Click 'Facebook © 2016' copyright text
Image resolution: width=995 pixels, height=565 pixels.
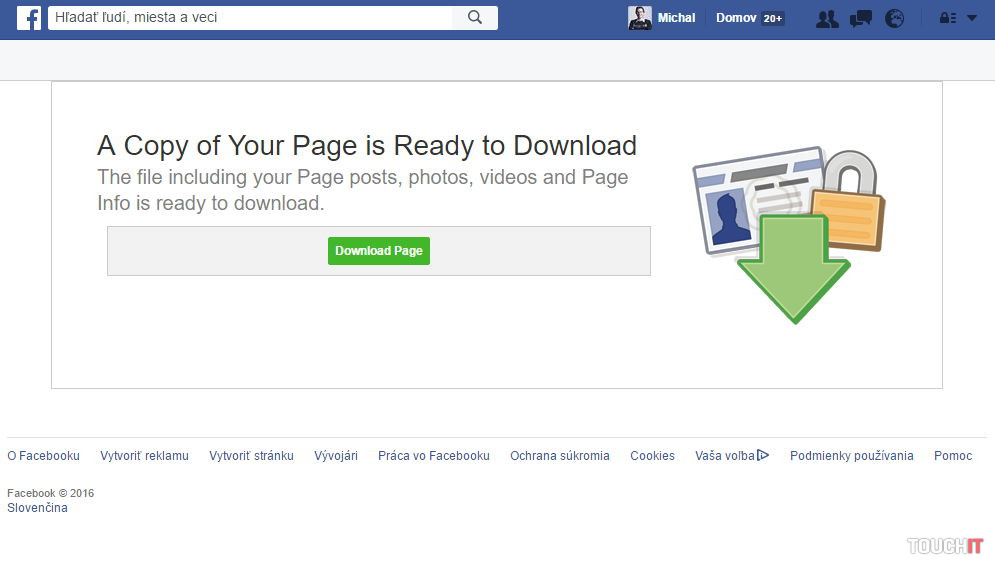coord(50,493)
